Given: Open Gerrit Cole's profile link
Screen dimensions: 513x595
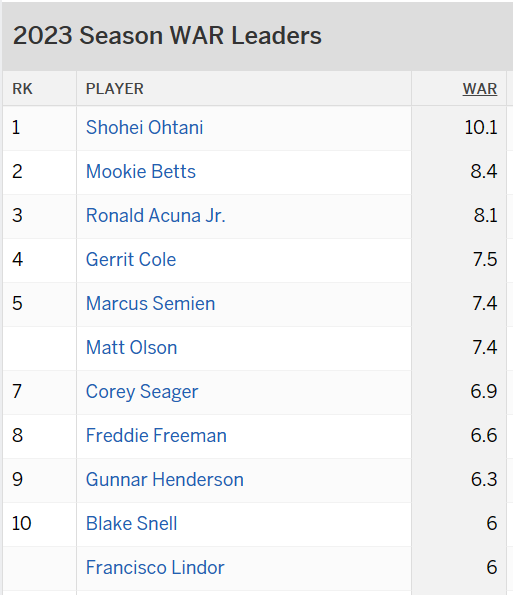Looking at the screenshot, I should pos(131,260).
